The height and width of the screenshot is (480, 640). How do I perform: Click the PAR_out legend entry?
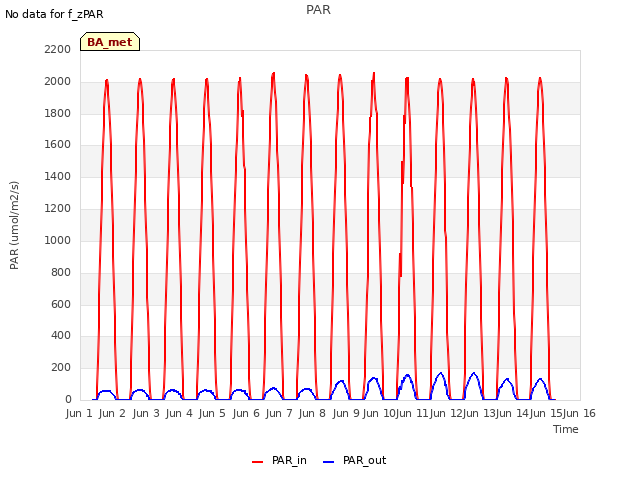pos(354,461)
